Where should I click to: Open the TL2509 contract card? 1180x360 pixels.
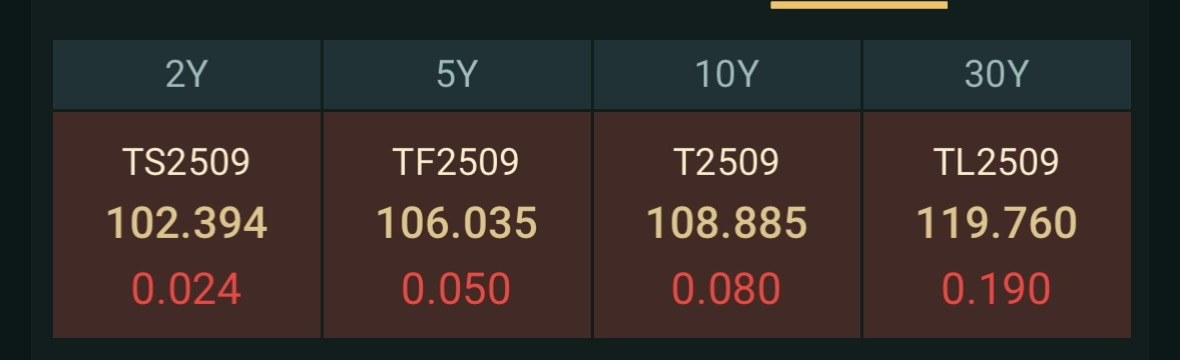tap(996, 225)
